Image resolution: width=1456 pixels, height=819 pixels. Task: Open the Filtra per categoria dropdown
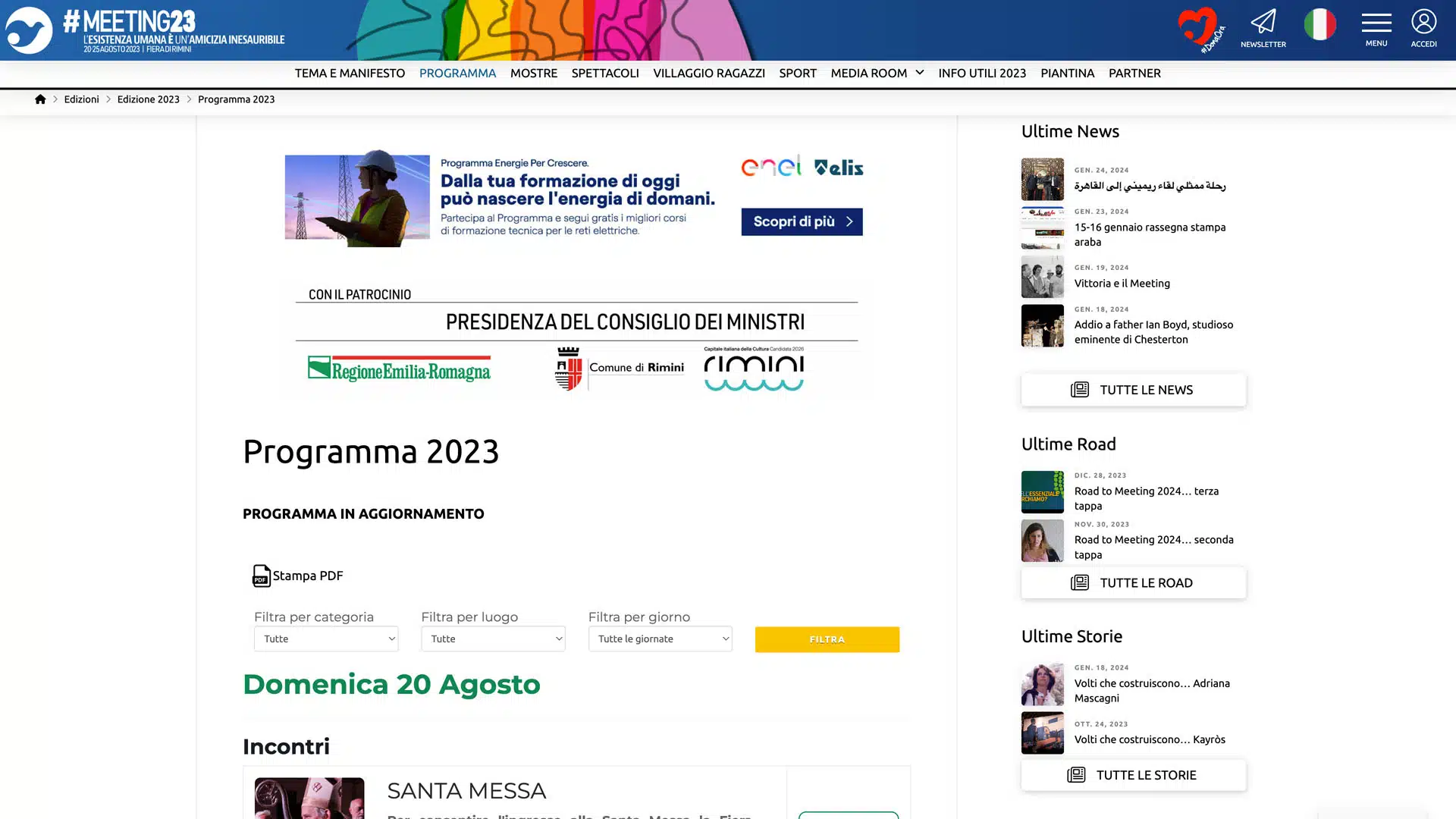pos(326,639)
